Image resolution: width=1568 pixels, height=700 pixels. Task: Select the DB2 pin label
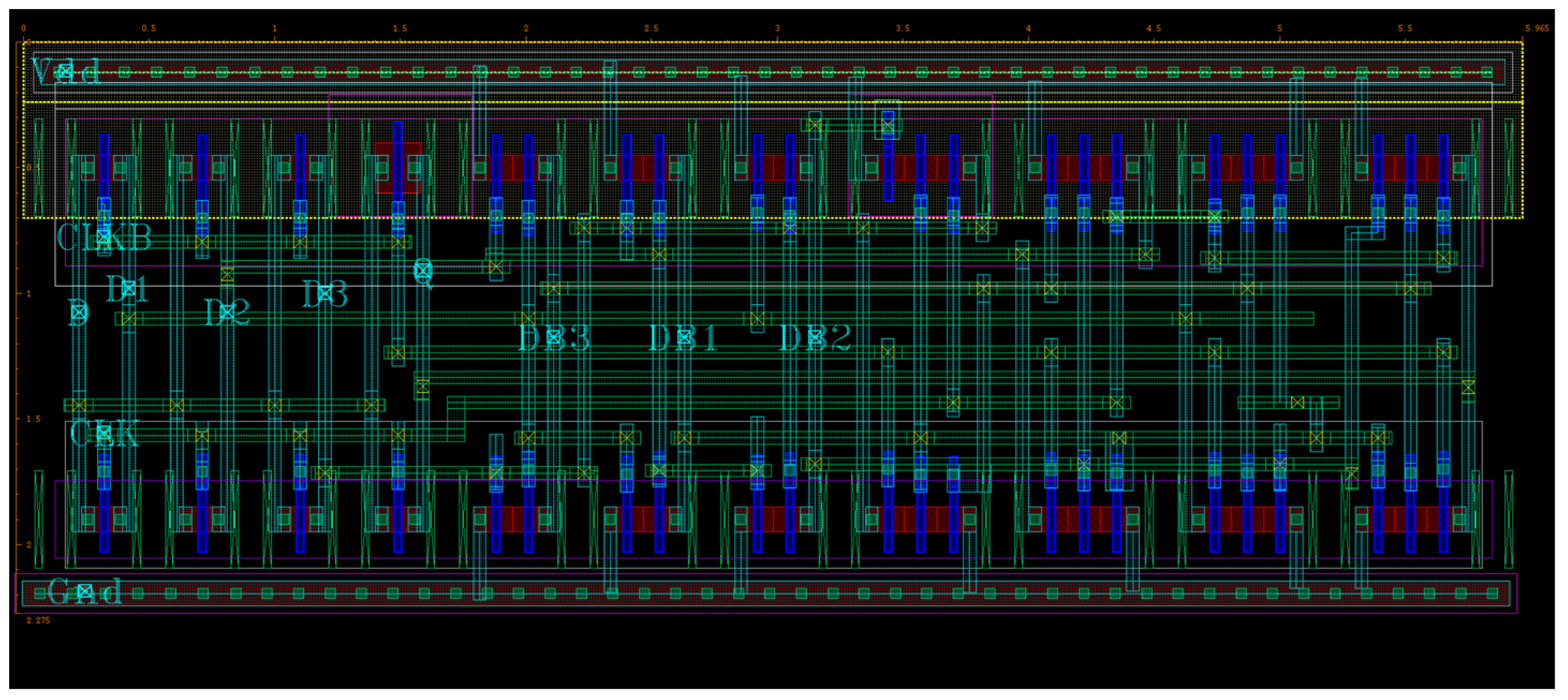coord(815,338)
